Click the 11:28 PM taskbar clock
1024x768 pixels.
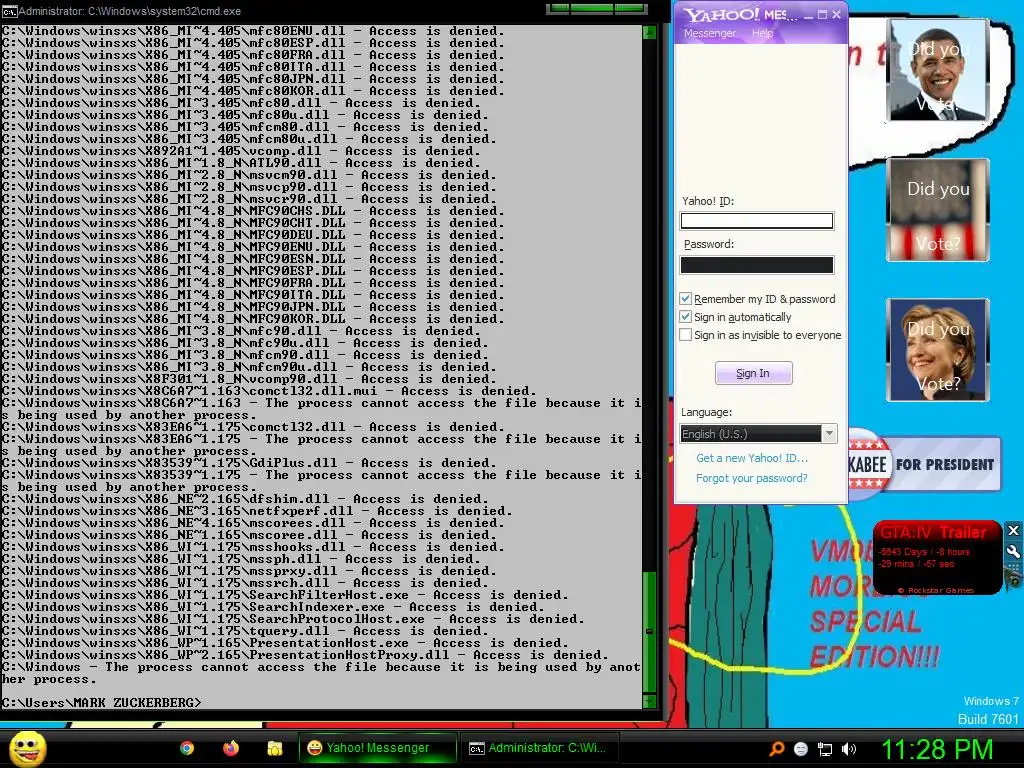(937, 749)
